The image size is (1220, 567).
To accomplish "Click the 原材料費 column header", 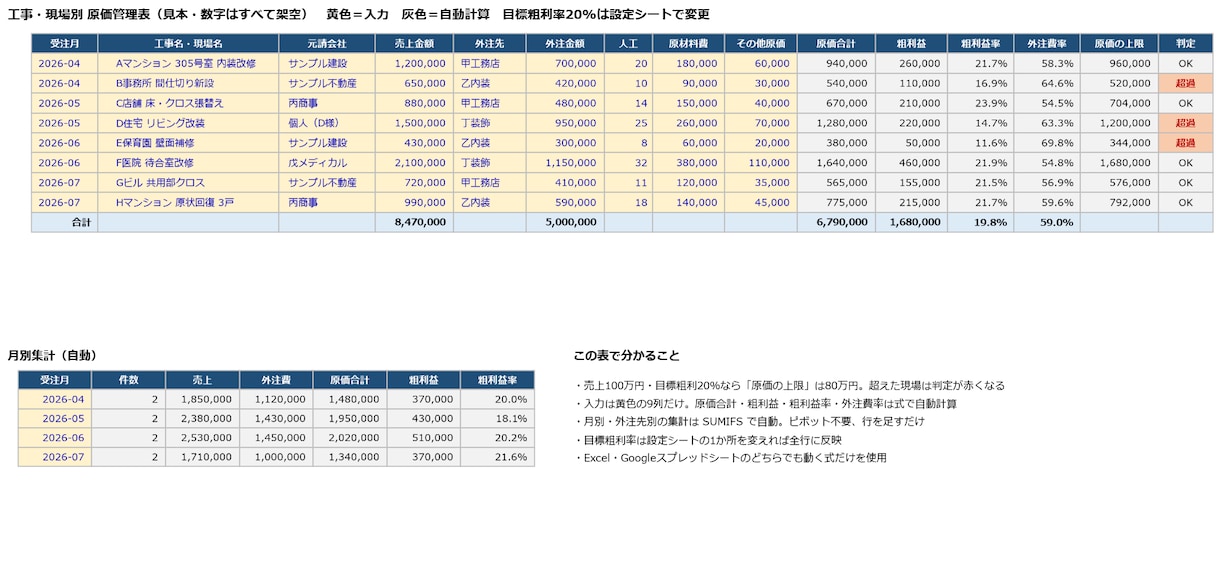I will coord(688,44).
